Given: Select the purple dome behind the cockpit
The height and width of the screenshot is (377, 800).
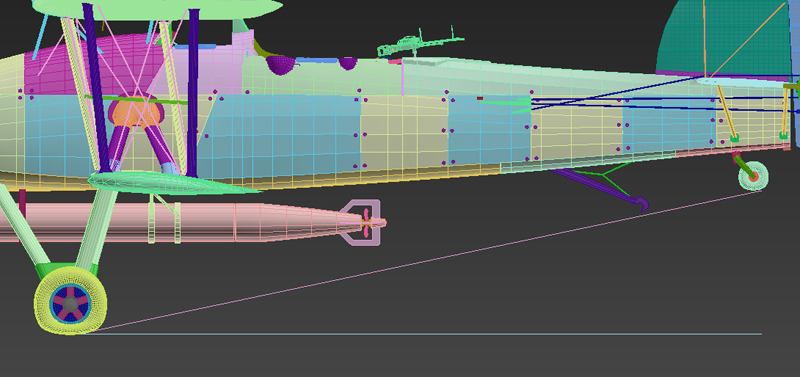Looking at the screenshot, I should point(281,65).
